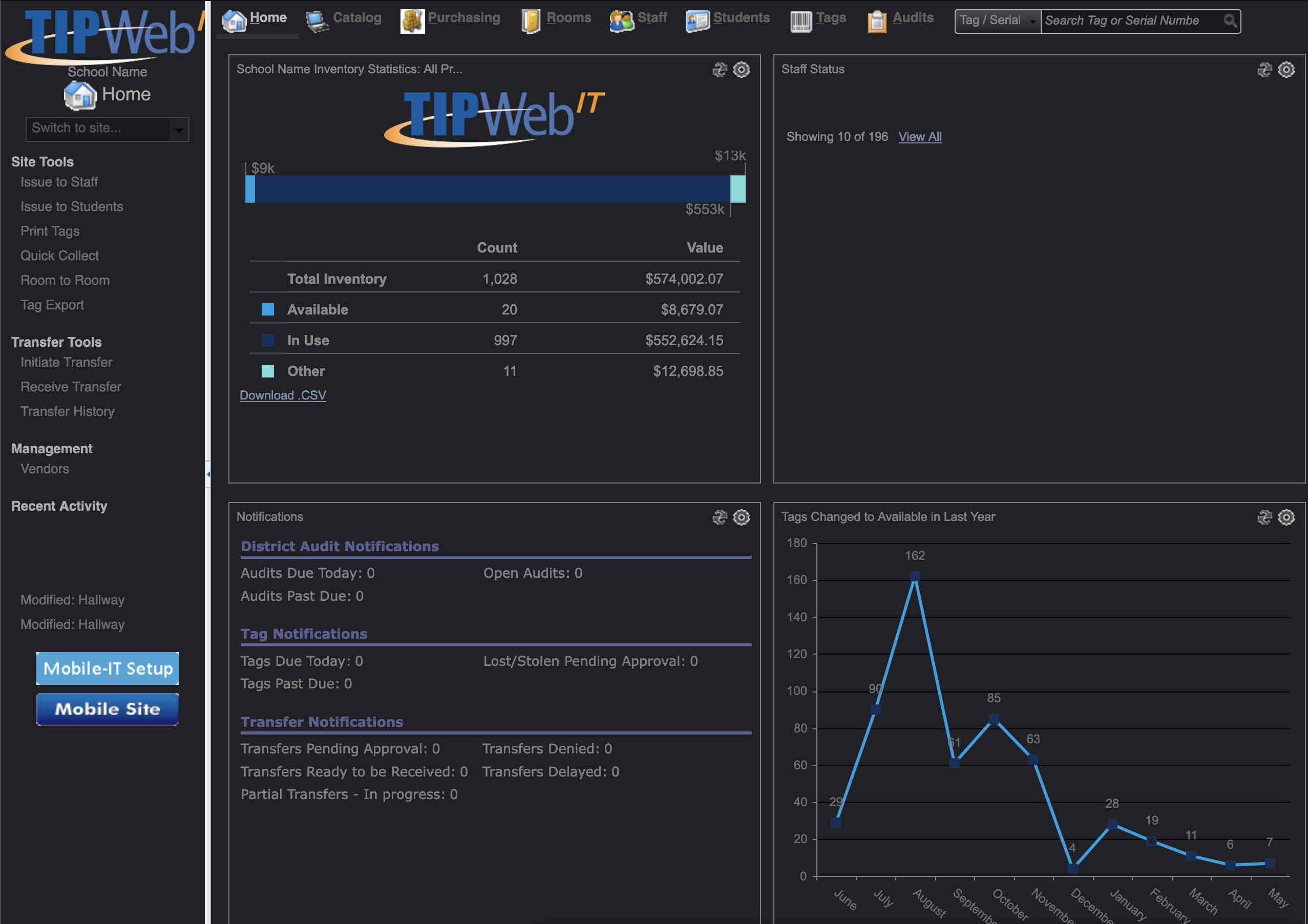Screen dimensions: 1308x924
Task: Click the Available blue color swatch
Action: pyautogui.click(x=268, y=310)
